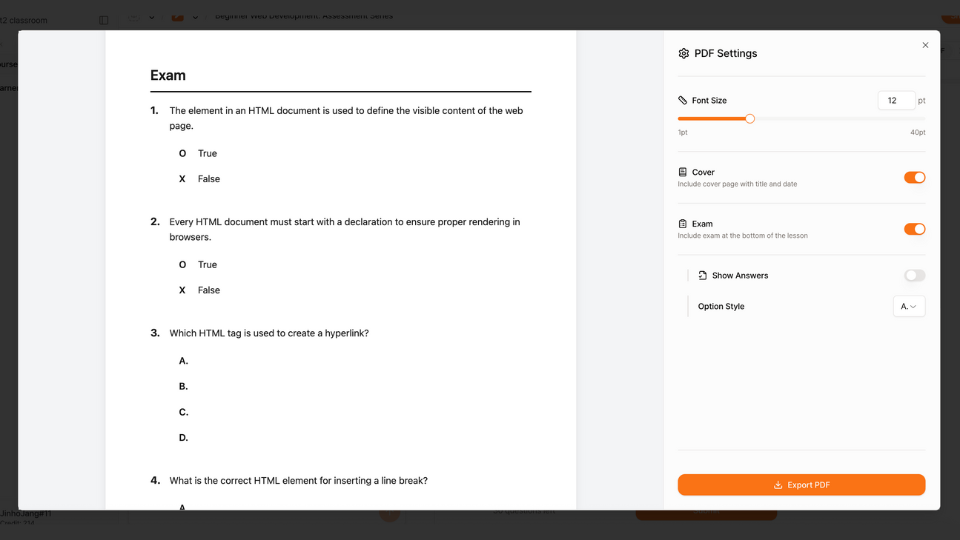Click option A of hyperlink question
Viewport: 960px width, 540px height.
184,361
